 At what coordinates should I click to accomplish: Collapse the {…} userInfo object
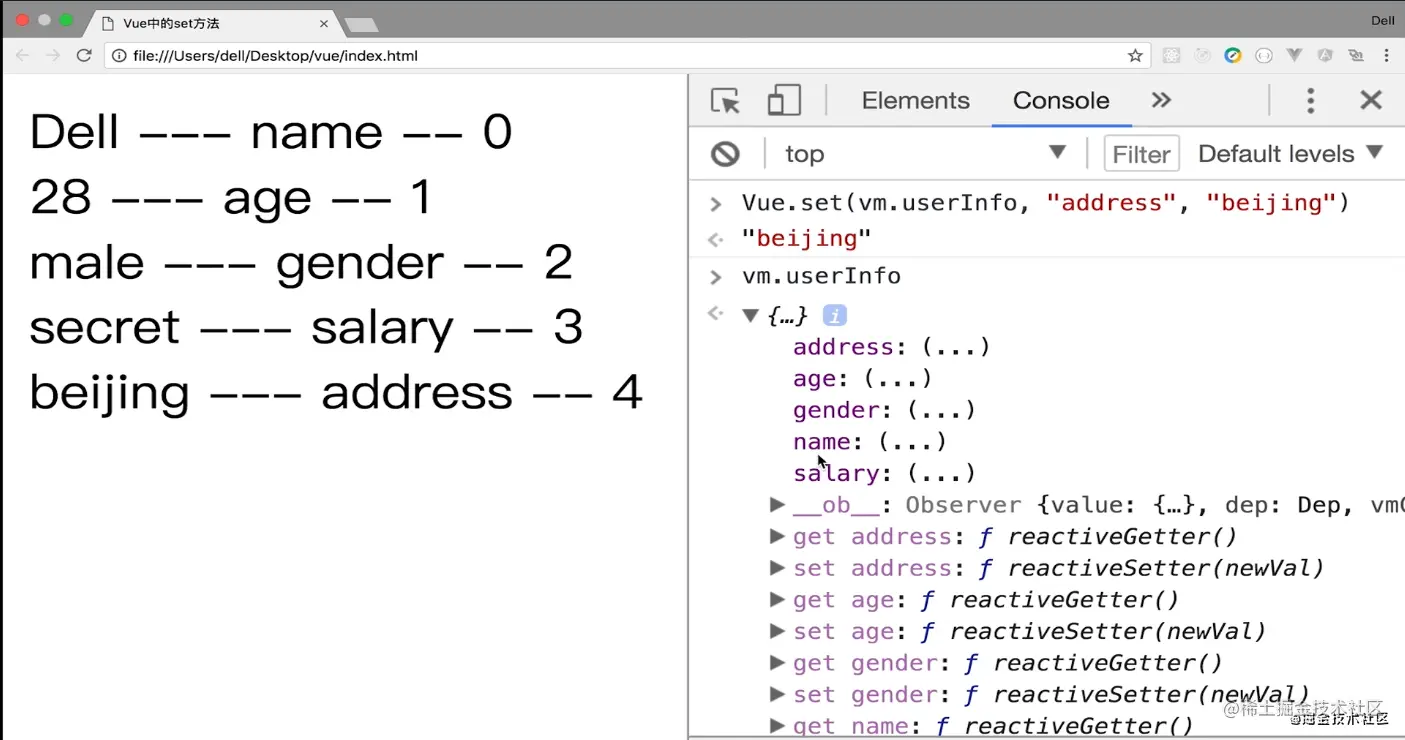[x=750, y=316]
